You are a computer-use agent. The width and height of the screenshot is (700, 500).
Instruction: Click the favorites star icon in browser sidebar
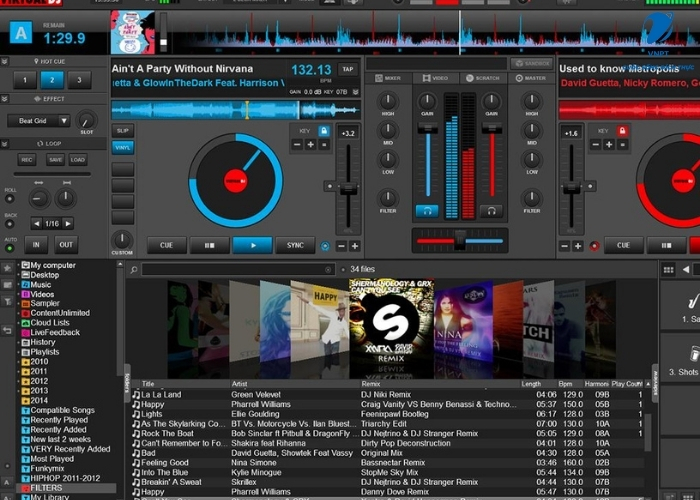(x=7, y=268)
